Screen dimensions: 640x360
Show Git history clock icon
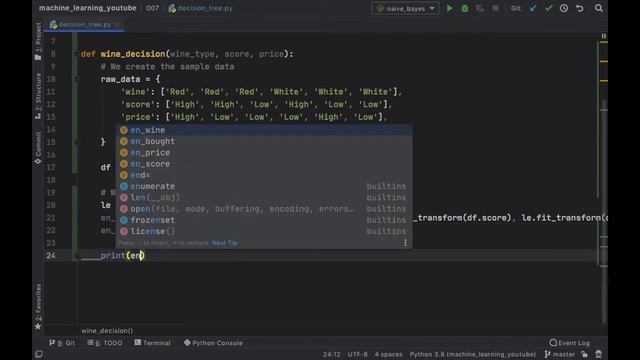[x=564, y=8]
